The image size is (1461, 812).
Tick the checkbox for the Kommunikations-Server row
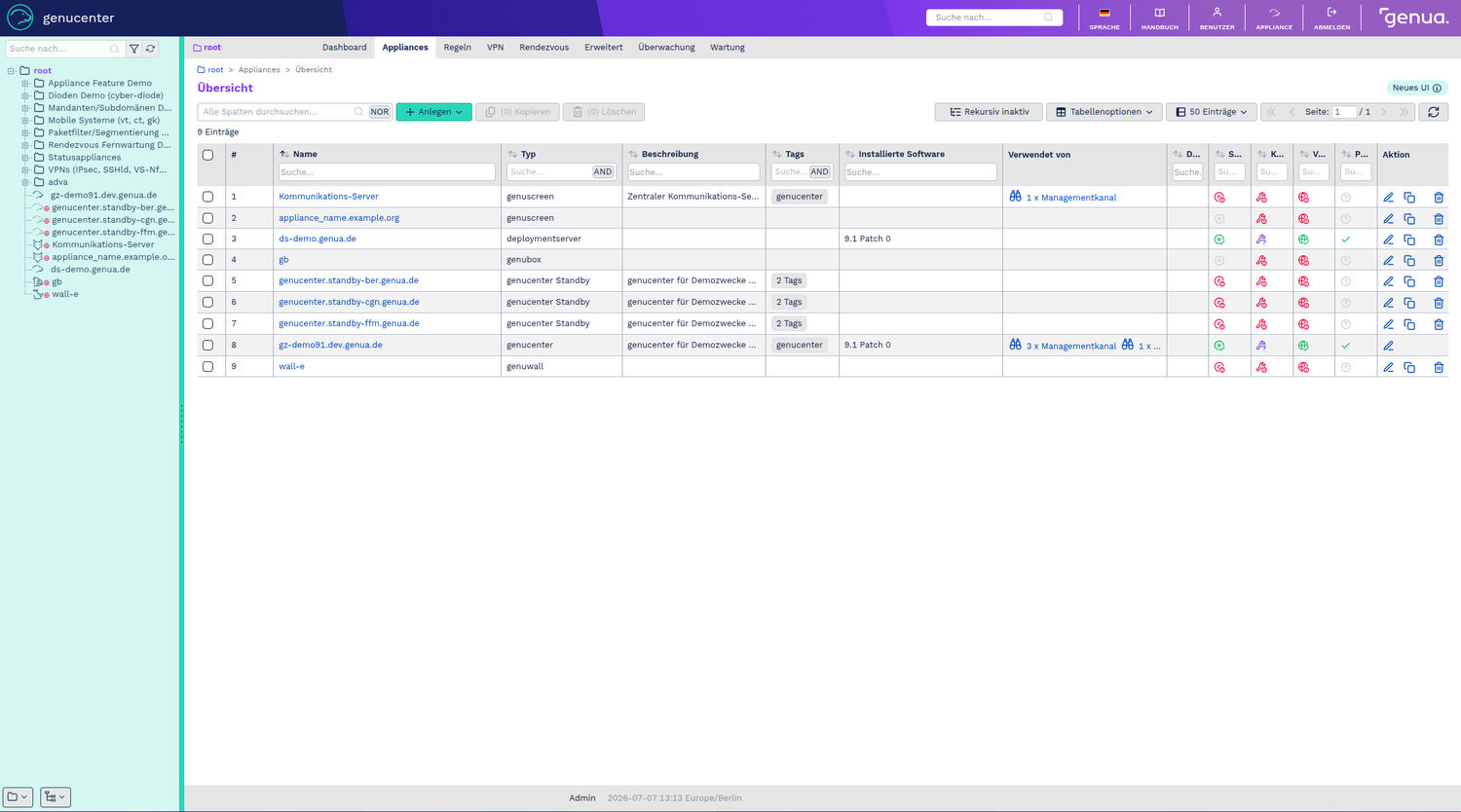pyautogui.click(x=207, y=197)
